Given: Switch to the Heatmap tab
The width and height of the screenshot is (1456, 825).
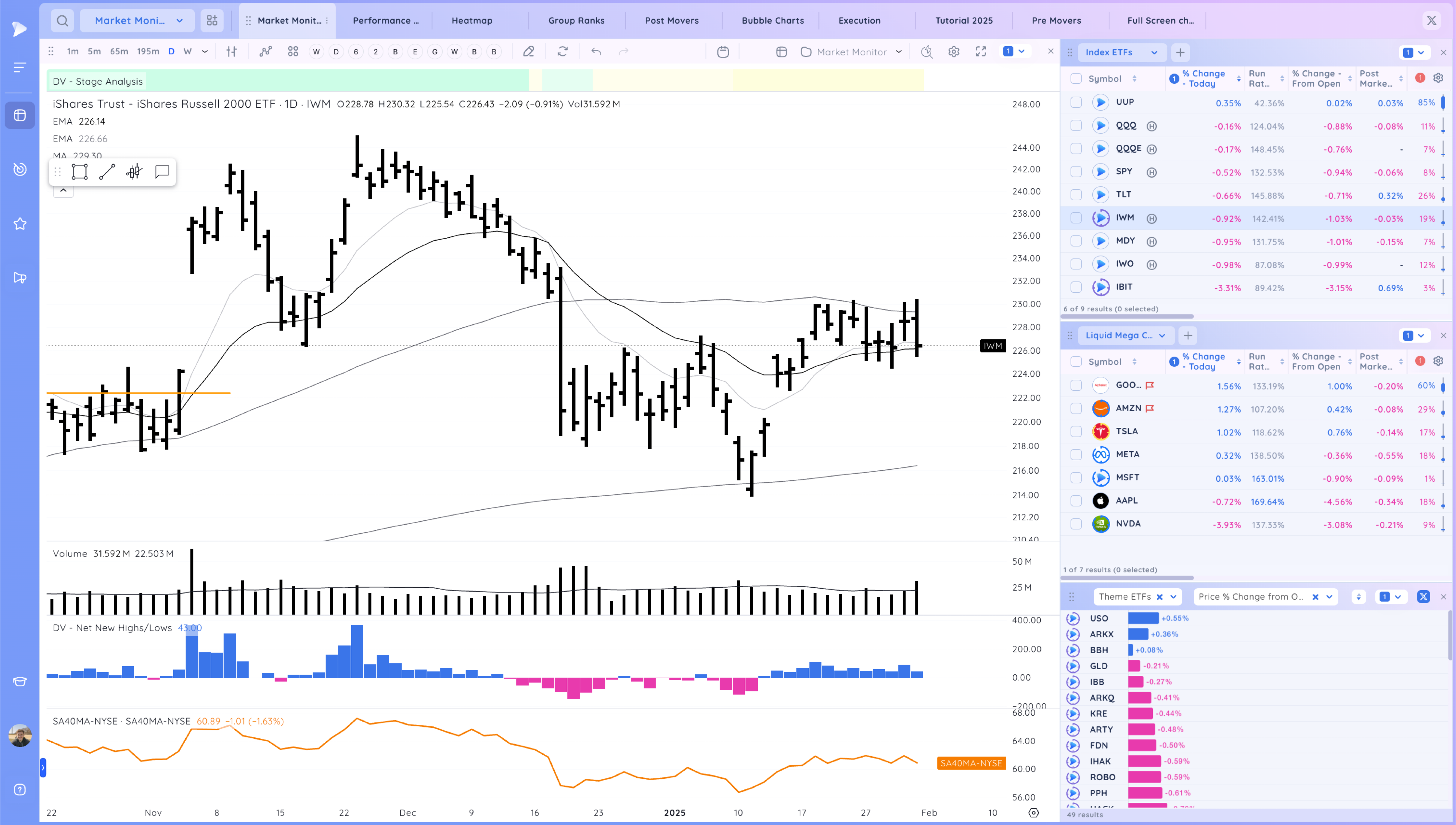Looking at the screenshot, I should pos(472,20).
